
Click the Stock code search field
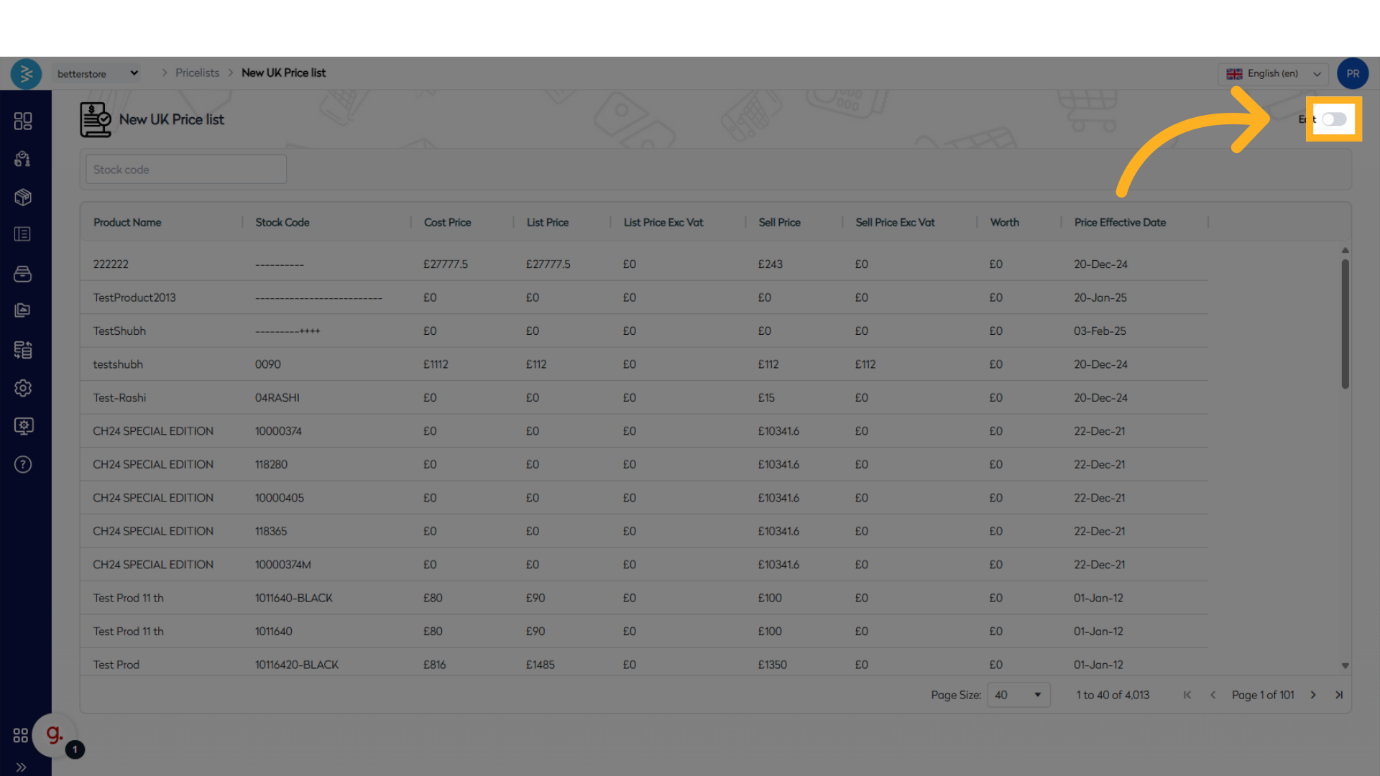(186, 170)
